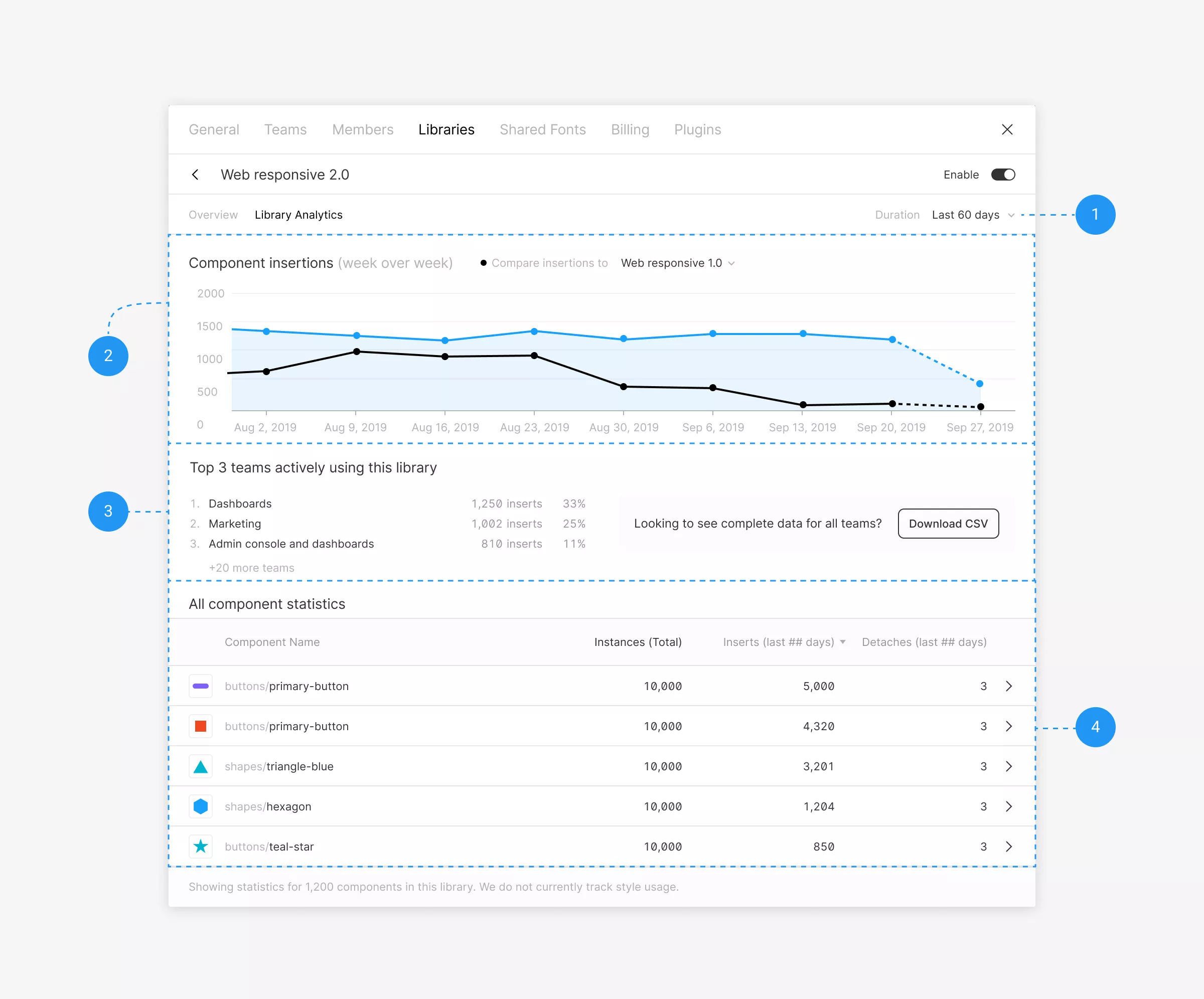Go back using the left chevron arrow
1204x999 pixels.
click(195, 175)
